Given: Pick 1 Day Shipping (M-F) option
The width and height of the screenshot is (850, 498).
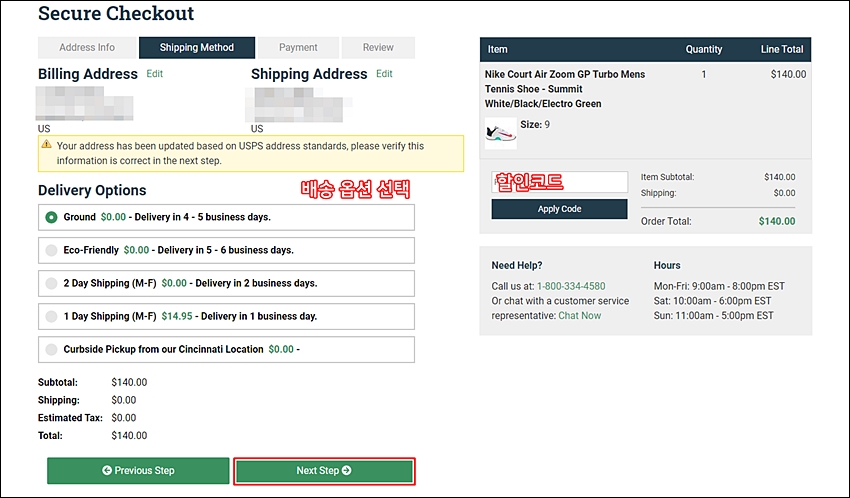Looking at the screenshot, I should coord(226,316).
